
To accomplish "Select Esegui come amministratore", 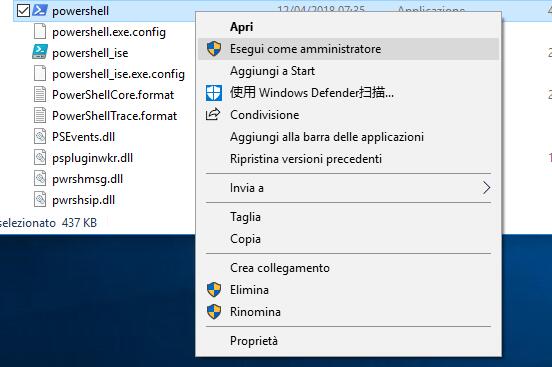I will (x=349, y=49).
